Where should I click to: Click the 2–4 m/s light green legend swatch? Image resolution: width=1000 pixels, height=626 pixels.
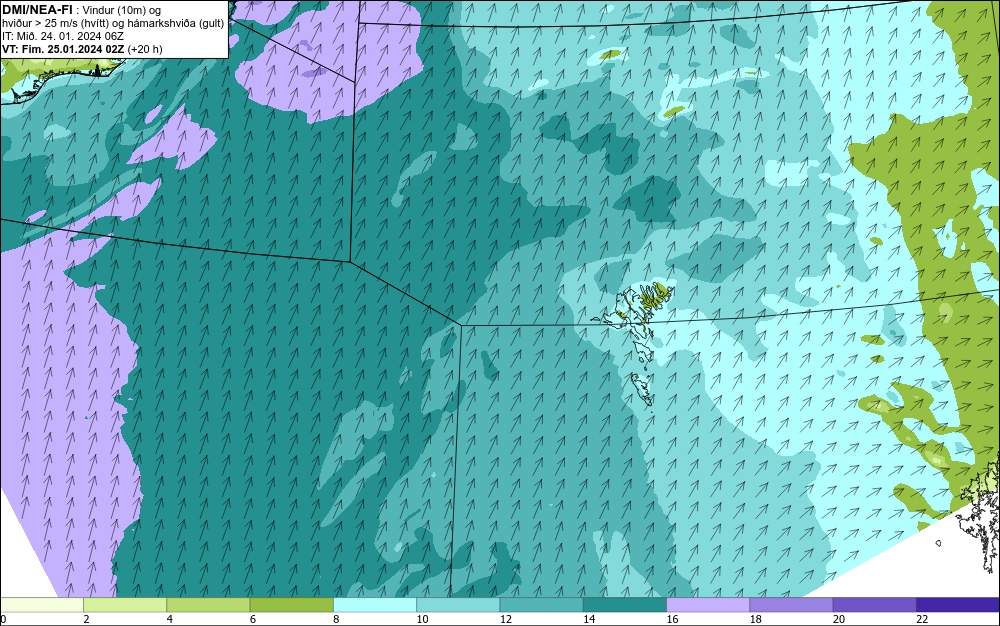point(125,605)
